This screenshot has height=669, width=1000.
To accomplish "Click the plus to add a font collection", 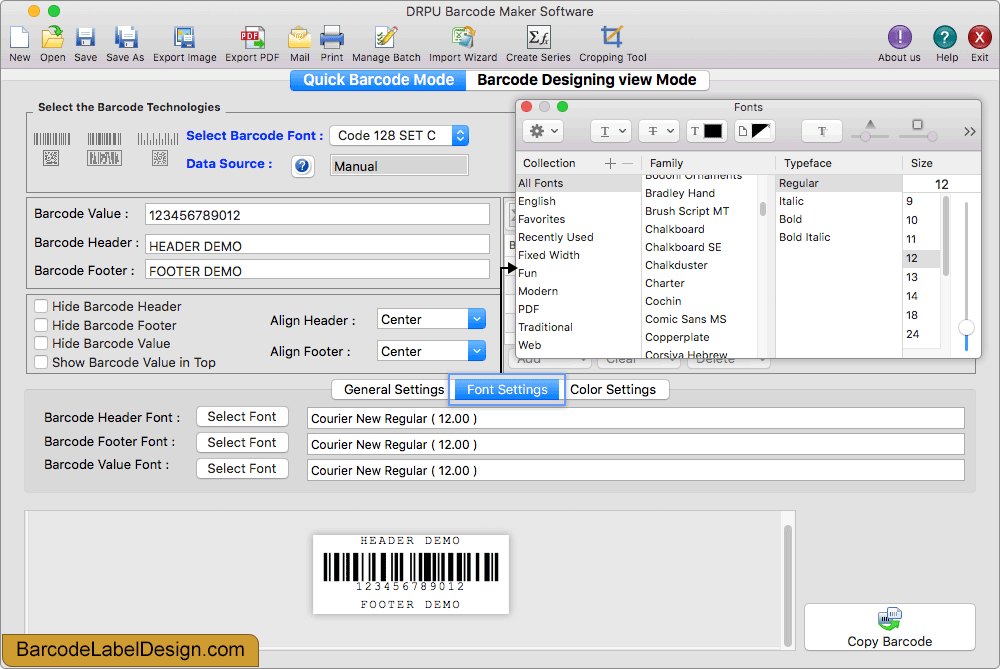I will pyautogui.click(x=610, y=164).
